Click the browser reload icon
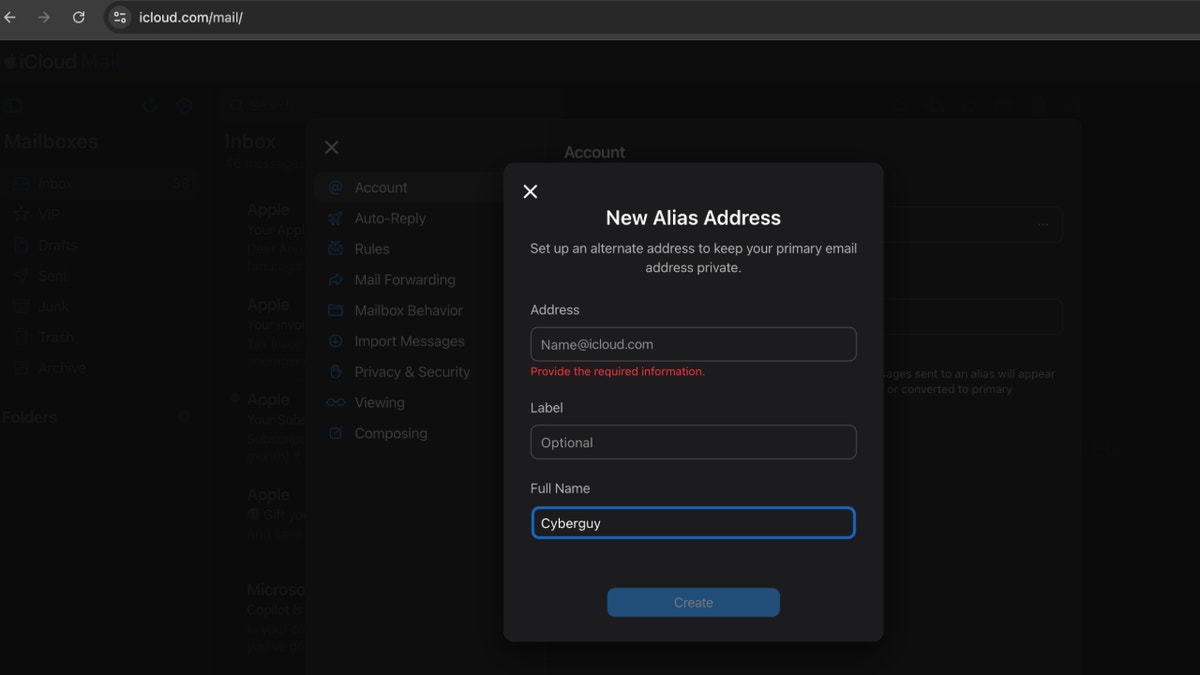Image resolution: width=1200 pixels, height=675 pixels. (78, 17)
